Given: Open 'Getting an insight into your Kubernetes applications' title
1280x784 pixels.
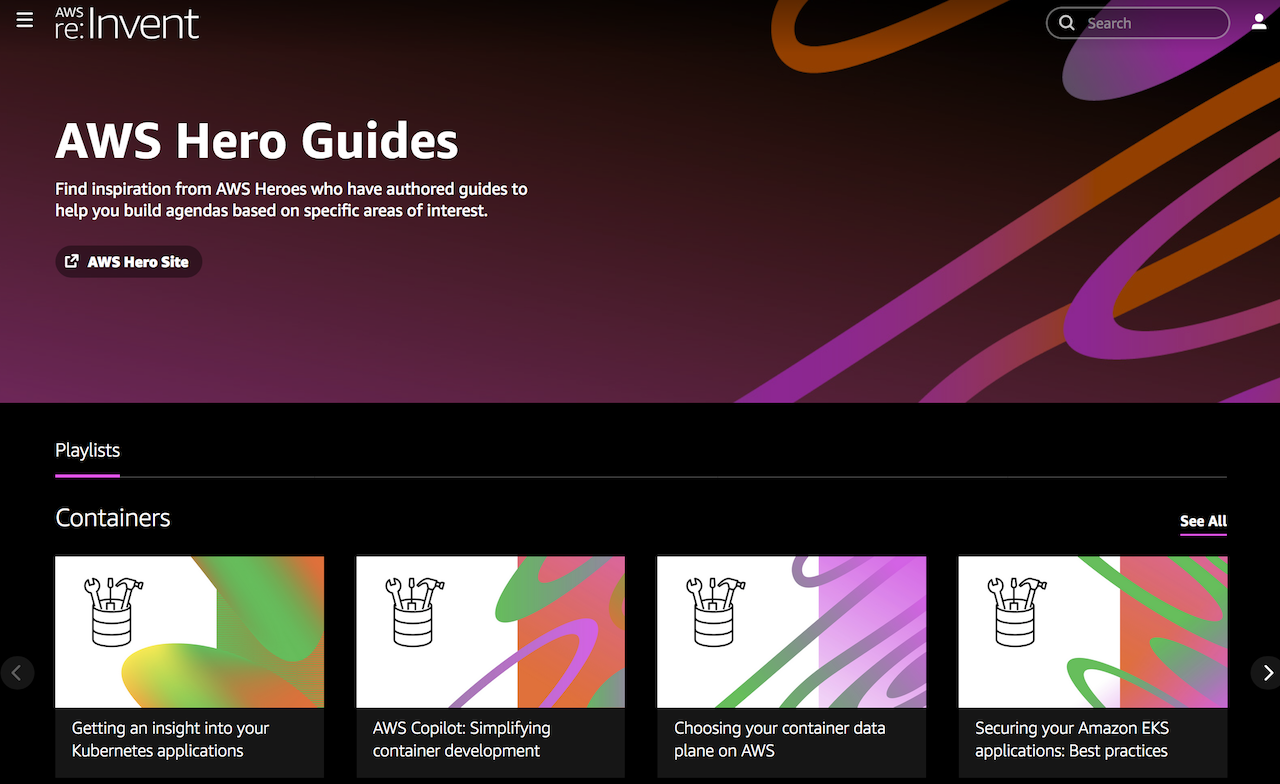Looking at the screenshot, I should 170,739.
